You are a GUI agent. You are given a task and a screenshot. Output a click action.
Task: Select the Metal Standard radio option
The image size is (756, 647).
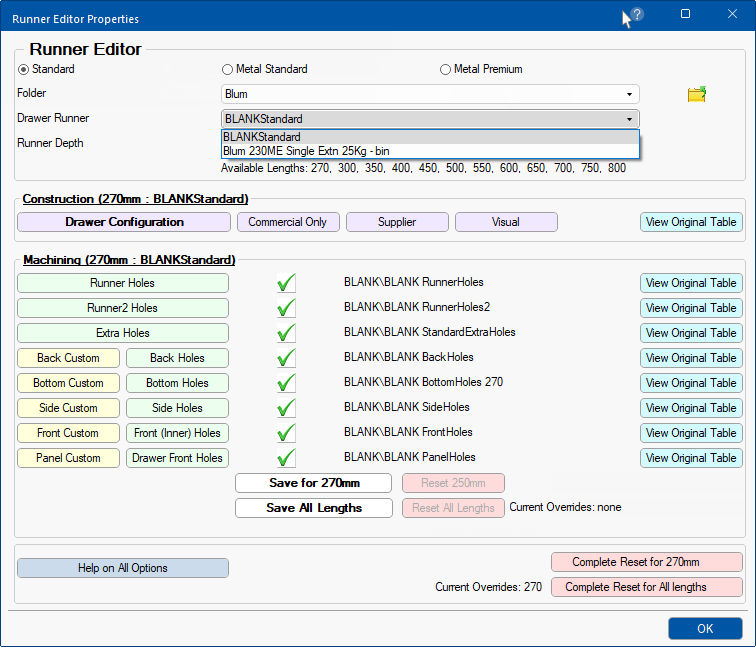(x=265, y=69)
